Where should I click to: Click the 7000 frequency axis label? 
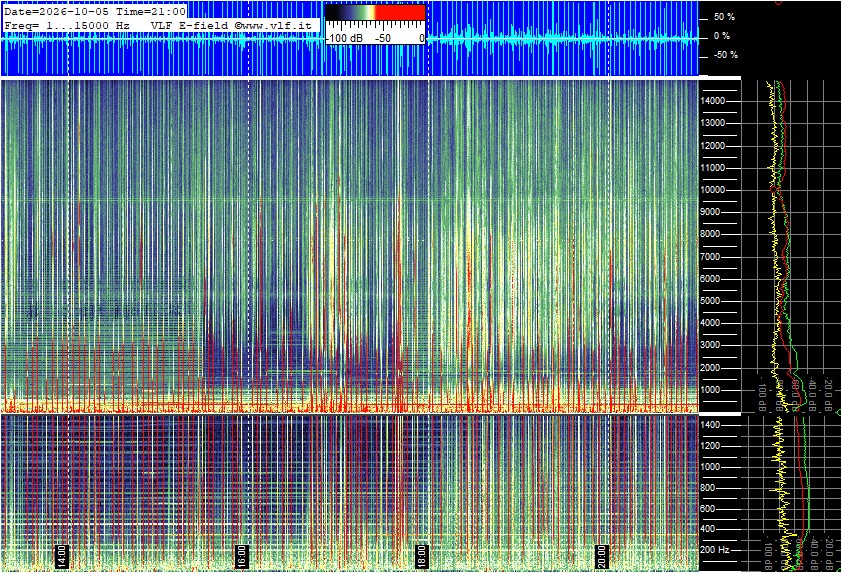(x=710, y=257)
